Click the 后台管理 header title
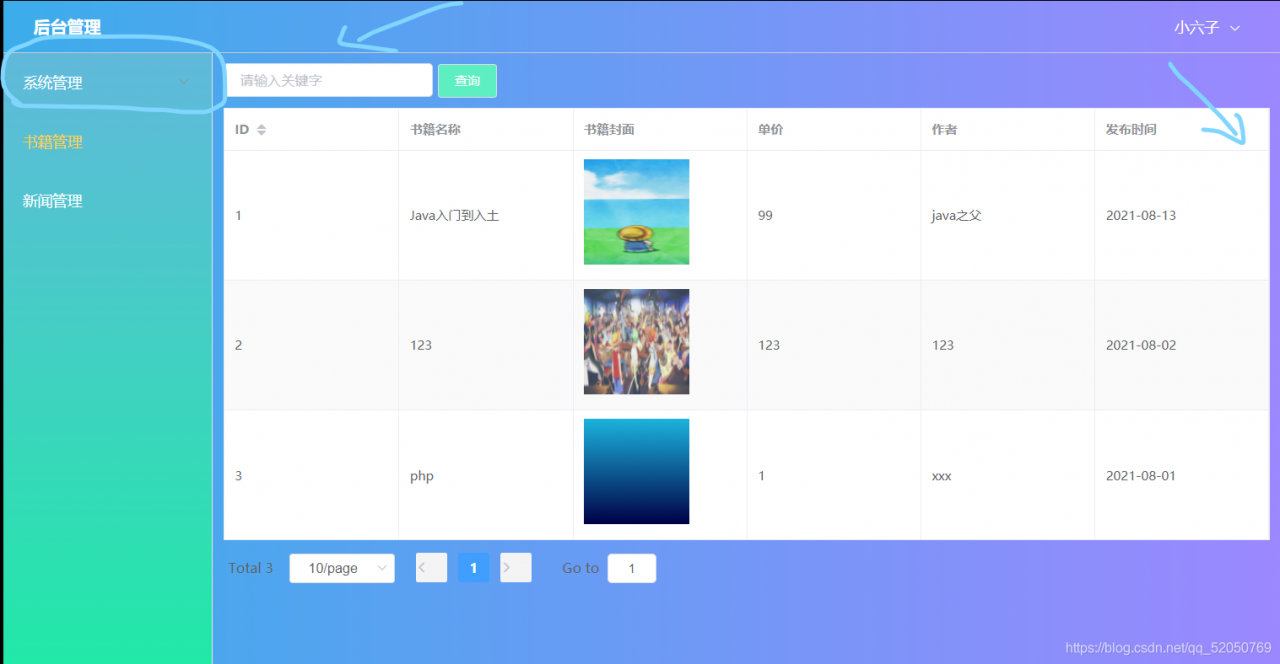 (x=65, y=27)
